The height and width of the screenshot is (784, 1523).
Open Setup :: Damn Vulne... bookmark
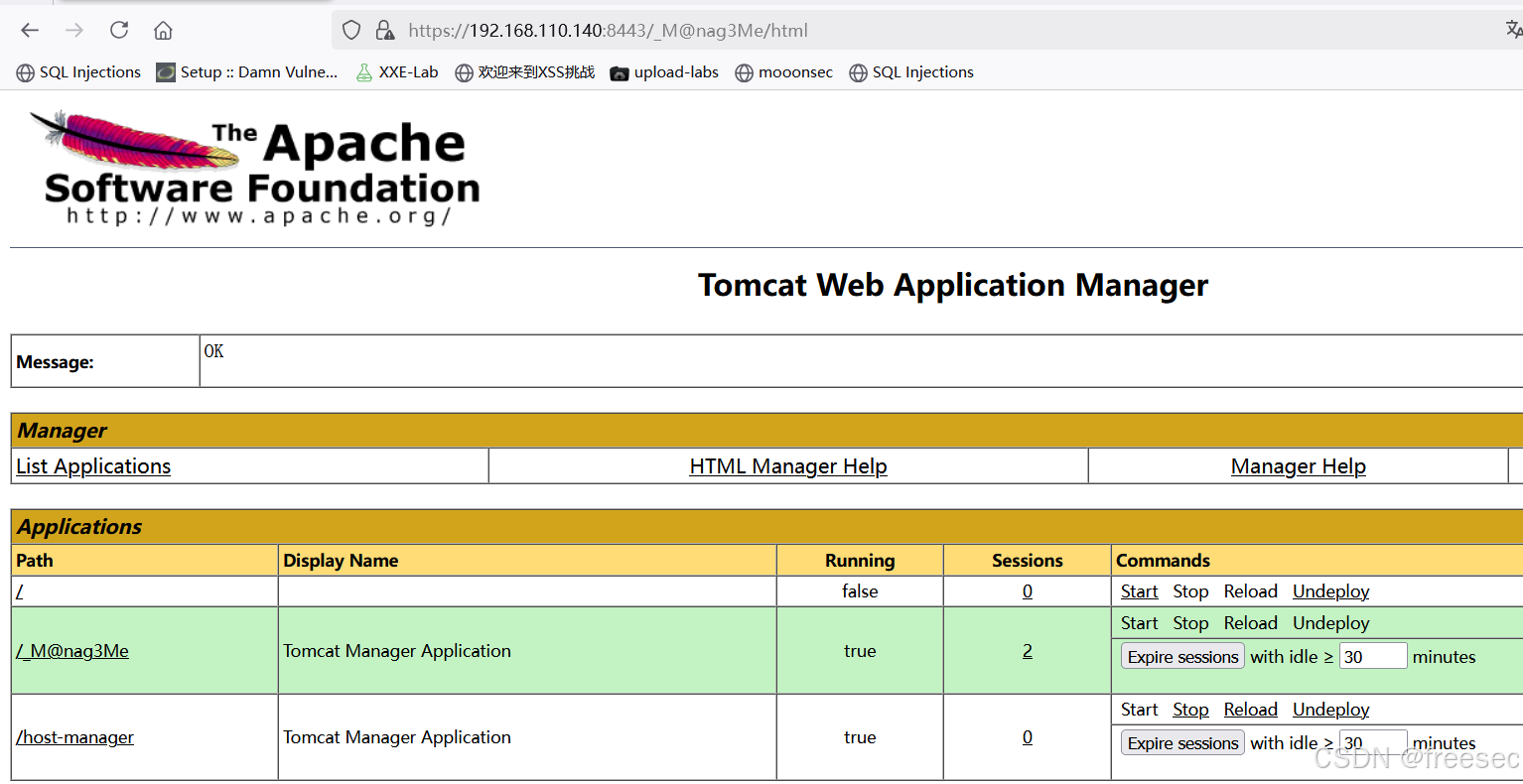coord(247,72)
